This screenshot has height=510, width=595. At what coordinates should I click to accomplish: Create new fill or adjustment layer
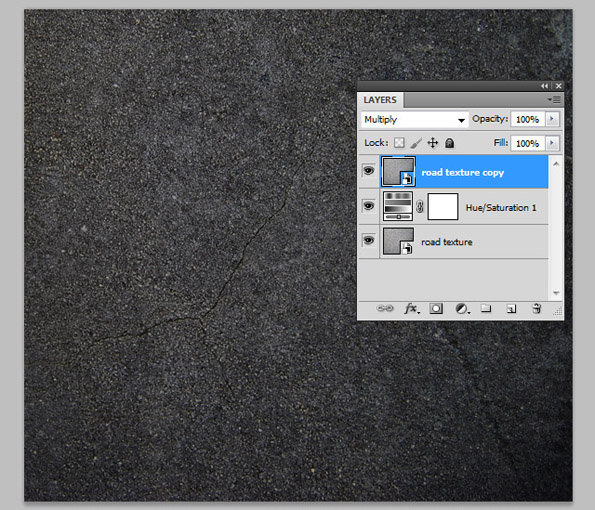[x=462, y=309]
